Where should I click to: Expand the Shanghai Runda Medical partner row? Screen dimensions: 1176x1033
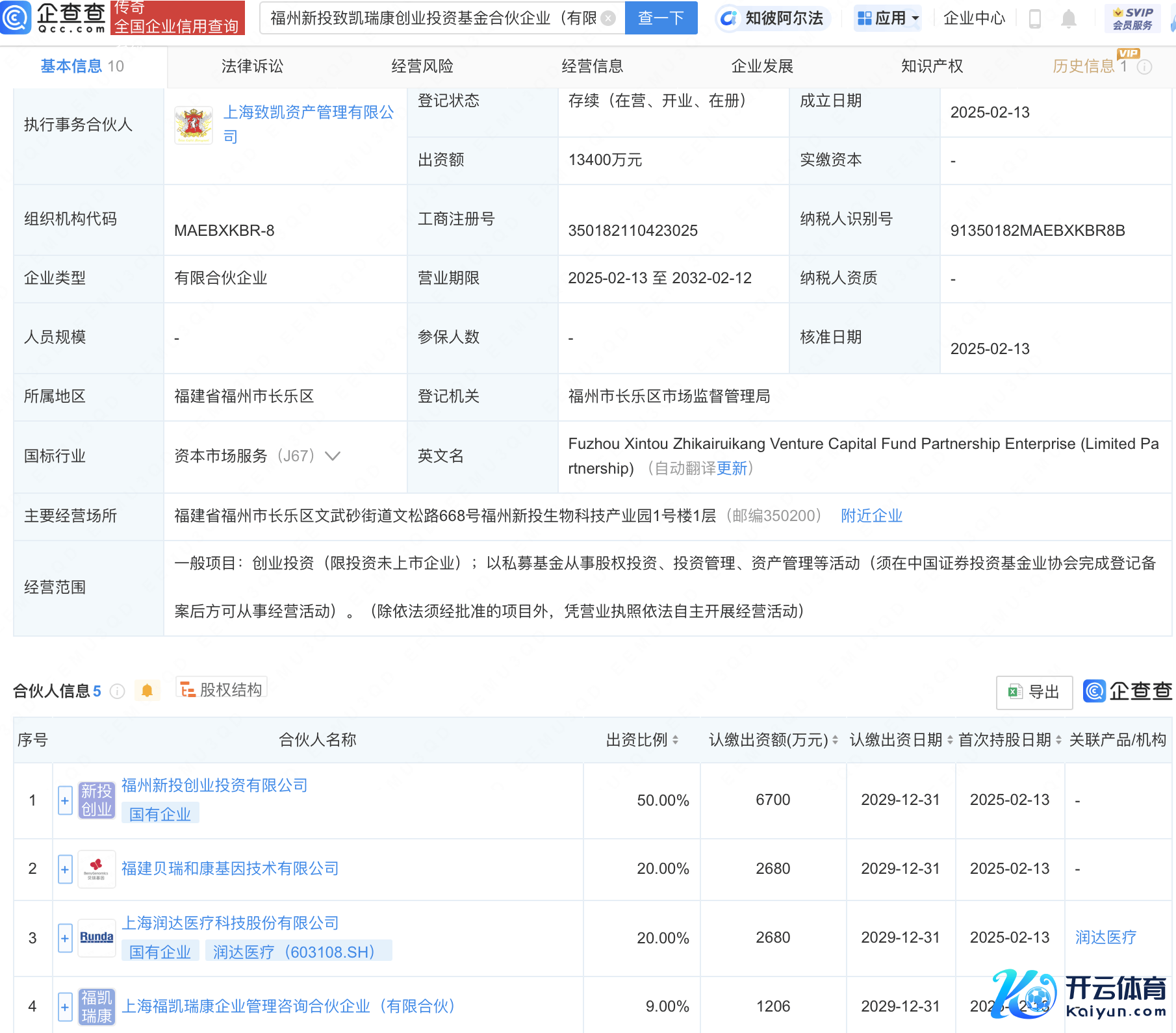(x=65, y=938)
